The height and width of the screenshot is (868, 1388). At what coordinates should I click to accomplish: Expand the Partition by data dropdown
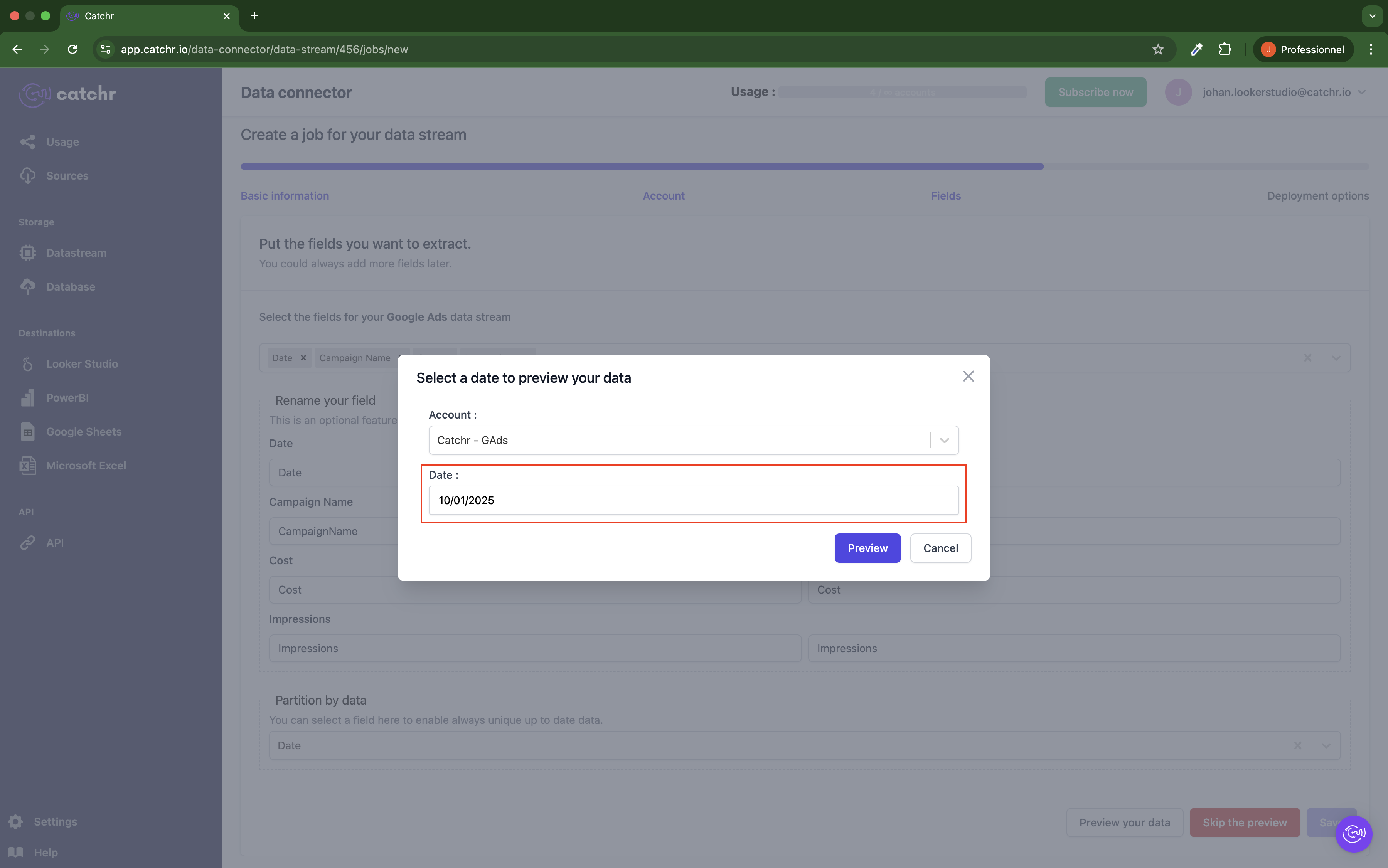(1326, 746)
